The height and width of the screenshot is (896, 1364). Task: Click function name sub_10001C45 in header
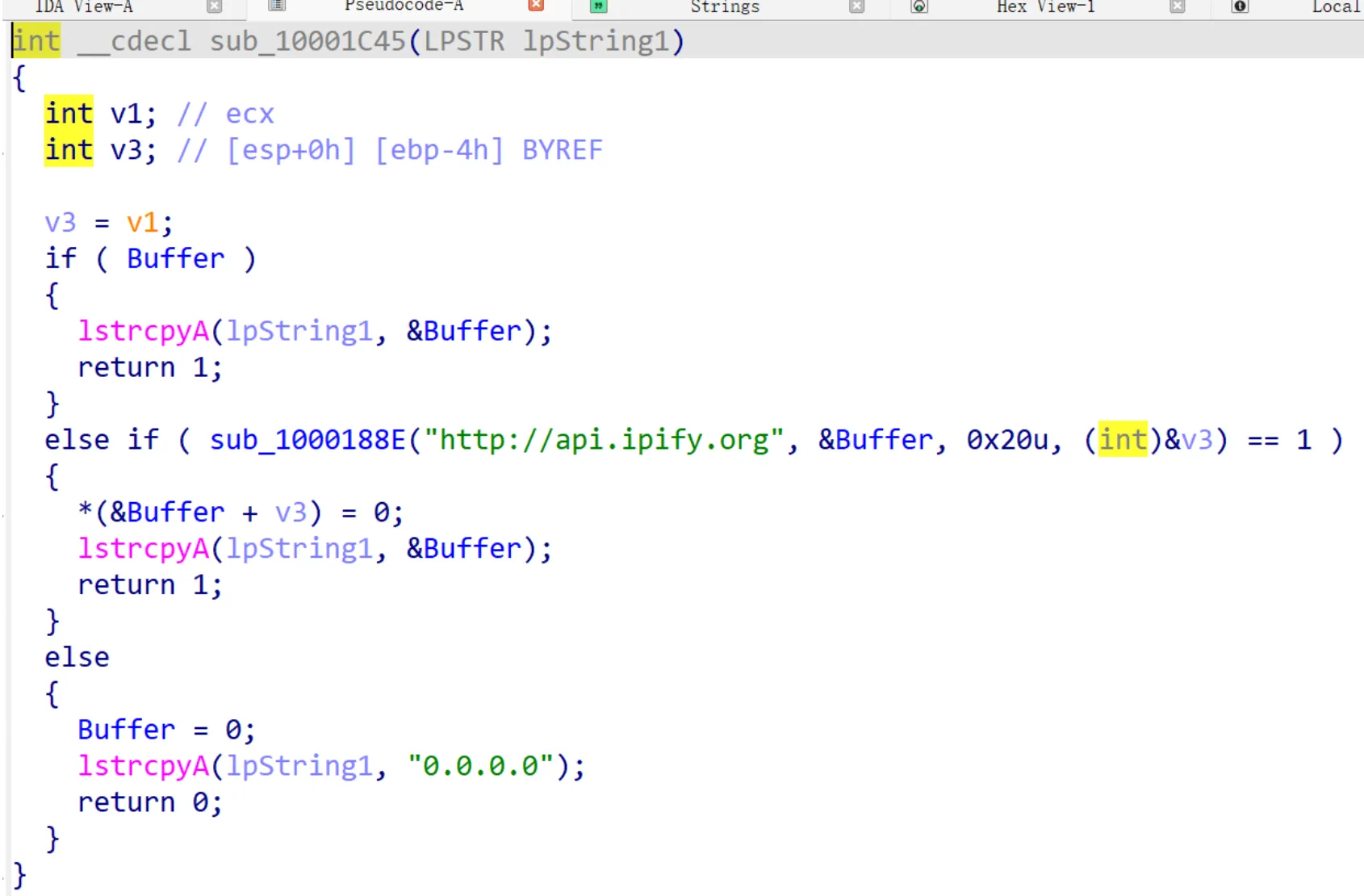(308, 41)
